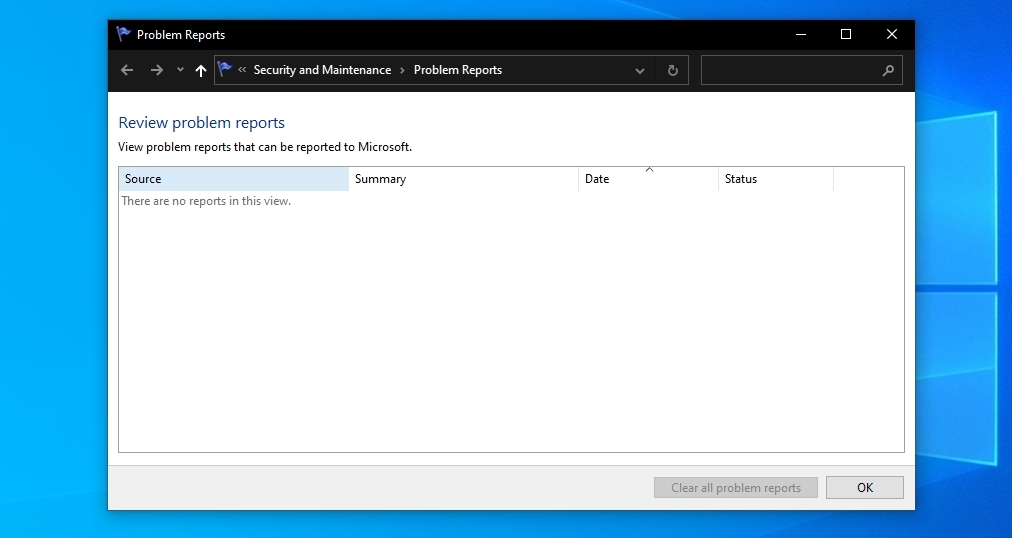Select 'There are no reports in this view' text
1012x538 pixels.
tap(206, 201)
